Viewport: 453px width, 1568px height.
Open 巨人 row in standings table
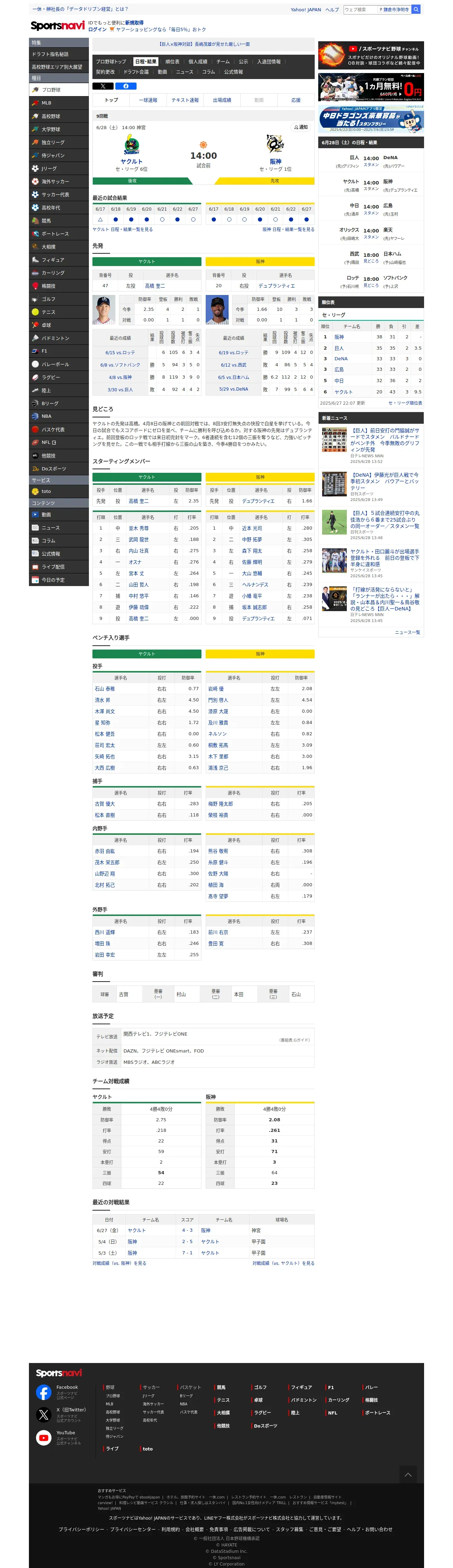click(x=371, y=348)
